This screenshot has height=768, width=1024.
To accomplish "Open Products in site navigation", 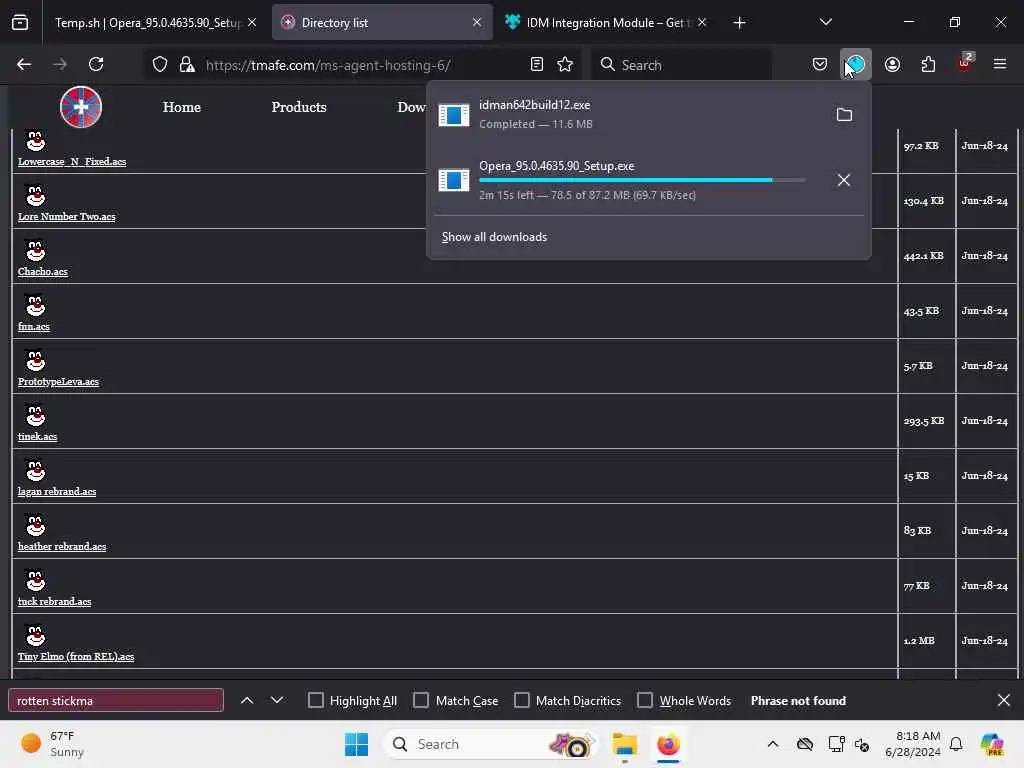I will tap(299, 107).
